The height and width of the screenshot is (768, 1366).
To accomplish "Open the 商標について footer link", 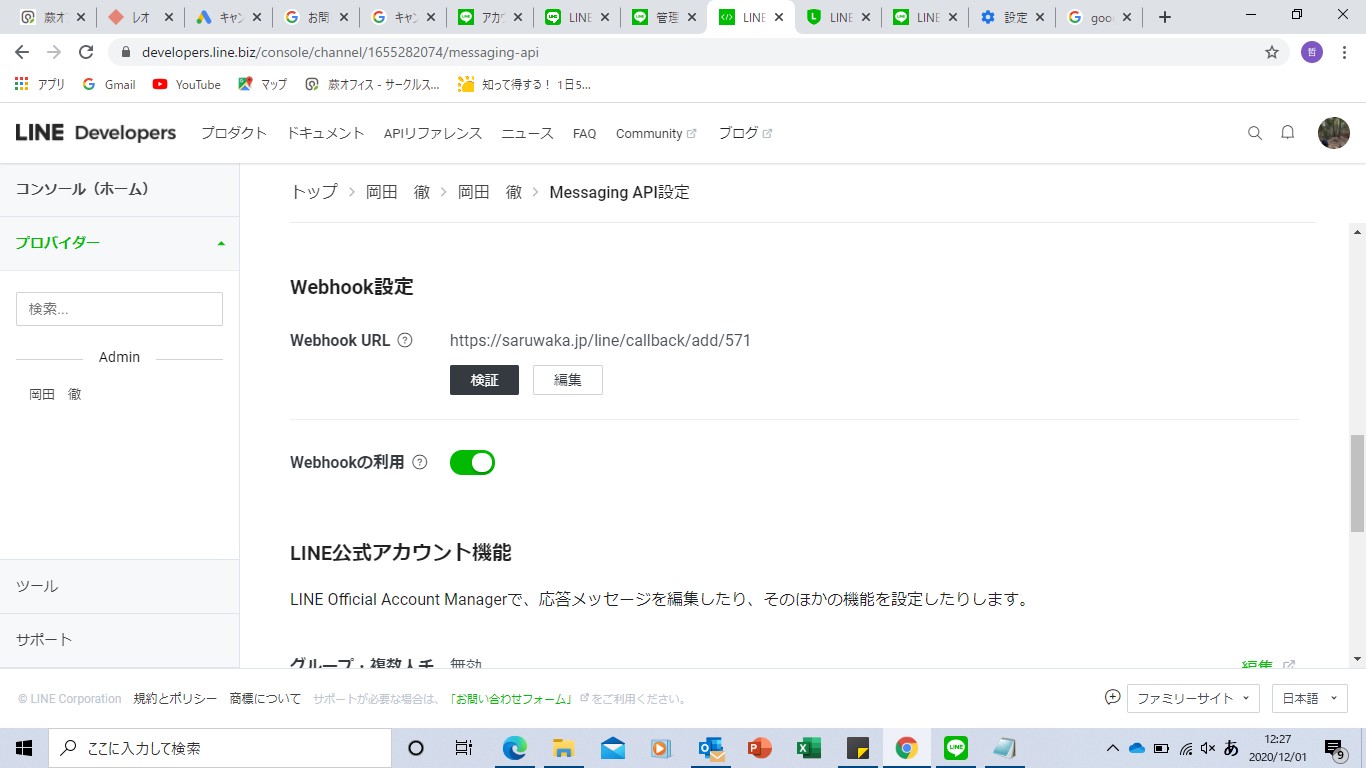I will 265,699.
